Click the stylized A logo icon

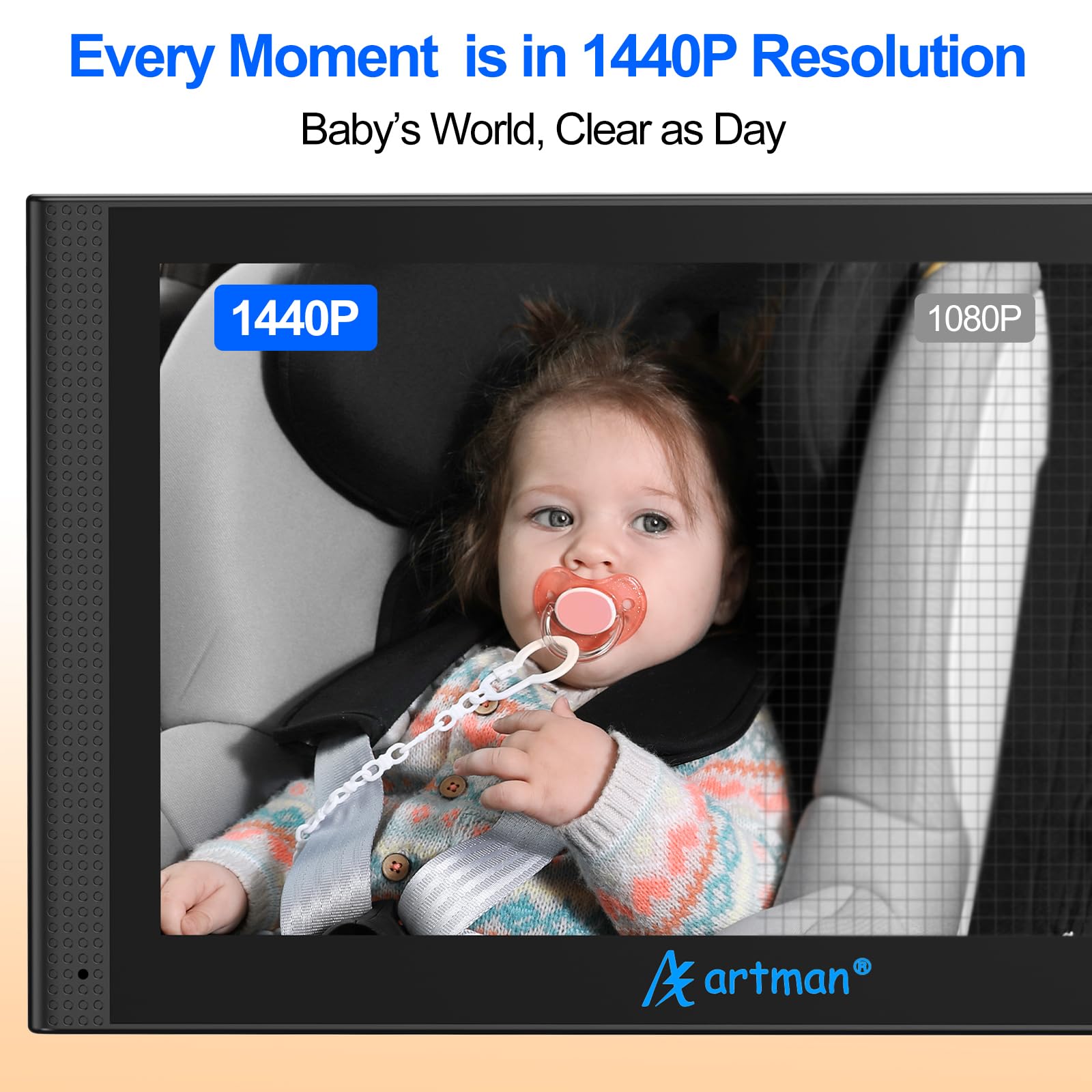(x=668, y=979)
